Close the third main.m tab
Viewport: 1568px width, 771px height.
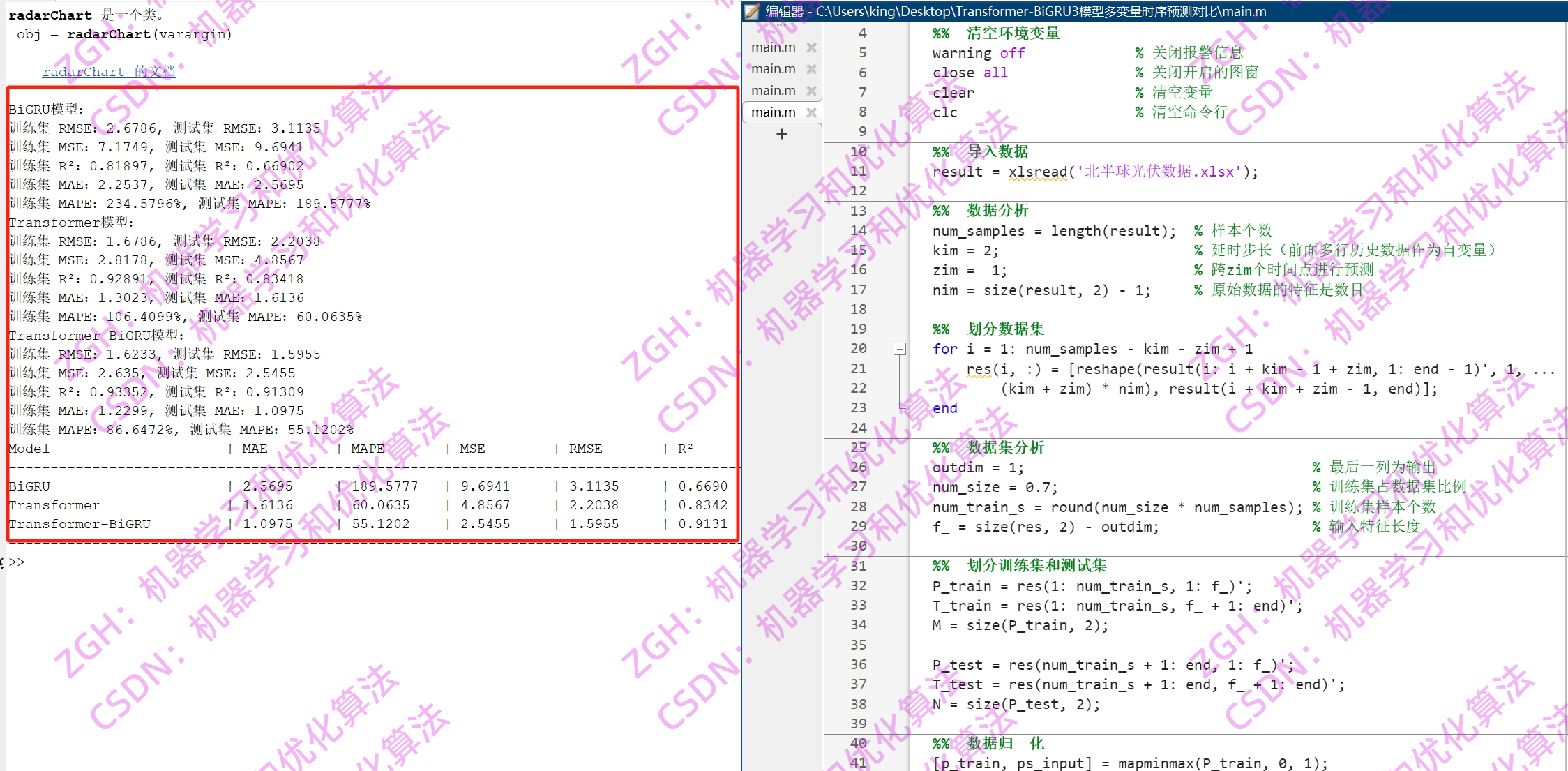tap(811, 90)
